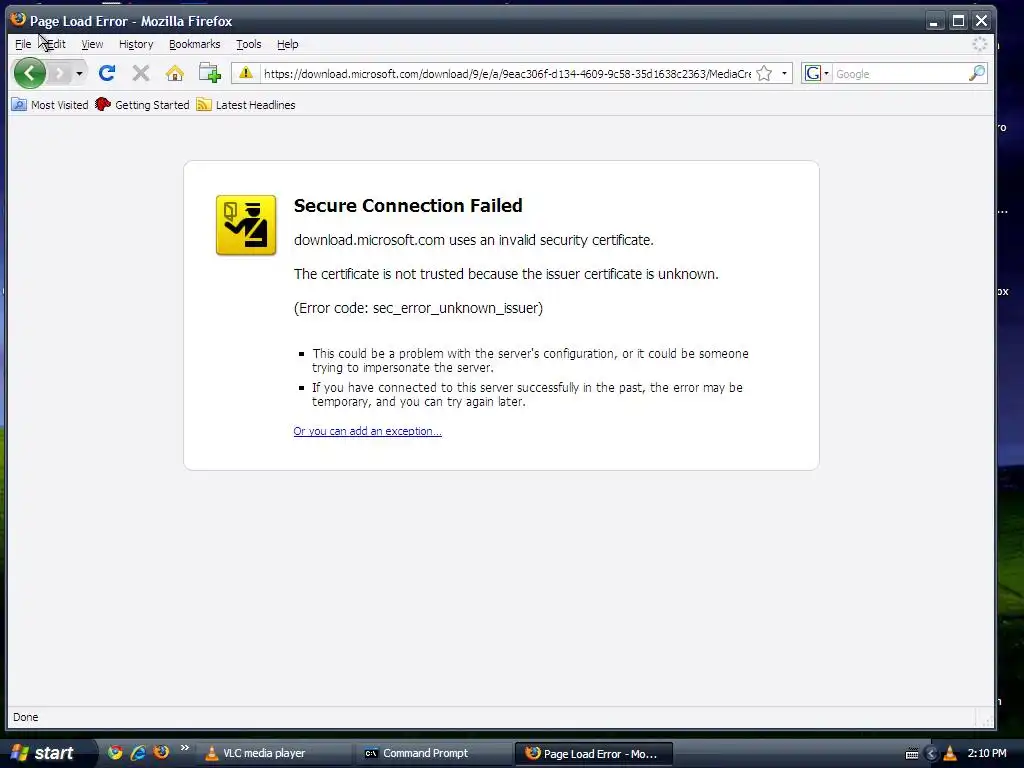Viewport: 1024px width, 768px height.
Task: Maximize the Firefox window
Action: tap(958, 21)
